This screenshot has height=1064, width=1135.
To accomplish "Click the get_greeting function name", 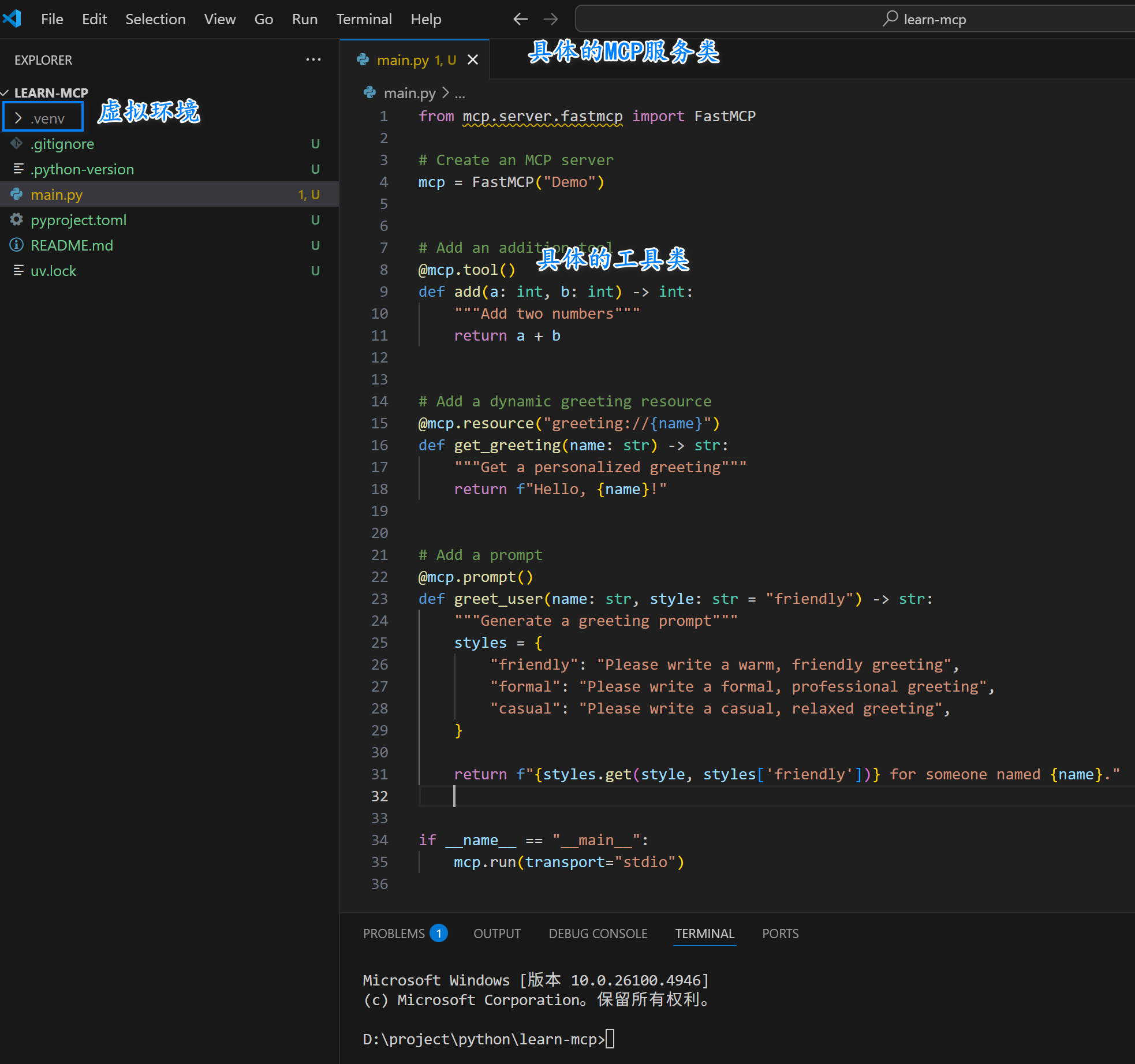I will tap(507, 445).
